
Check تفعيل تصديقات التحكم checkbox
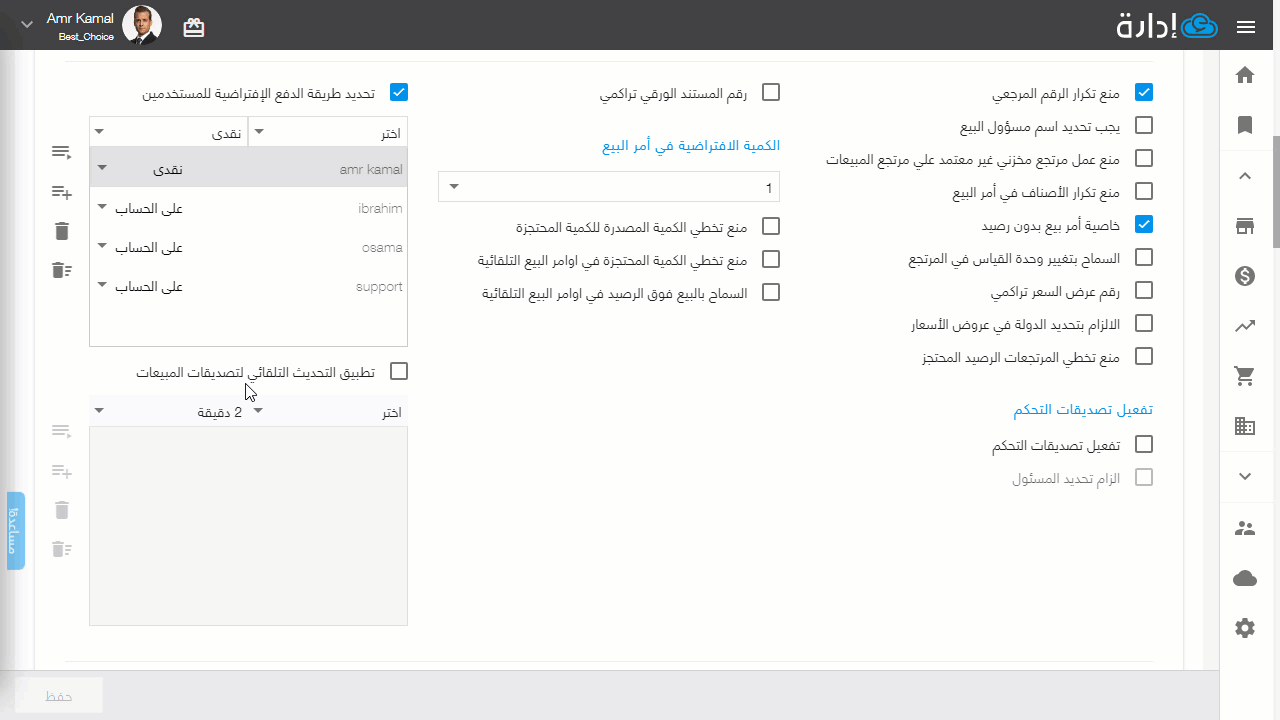coord(1144,444)
